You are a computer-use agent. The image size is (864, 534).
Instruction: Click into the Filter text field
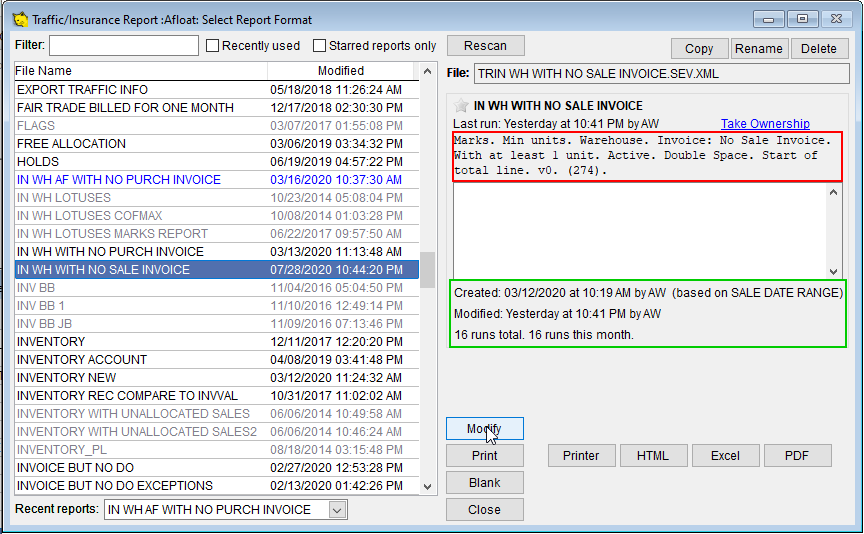pos(124,45)
